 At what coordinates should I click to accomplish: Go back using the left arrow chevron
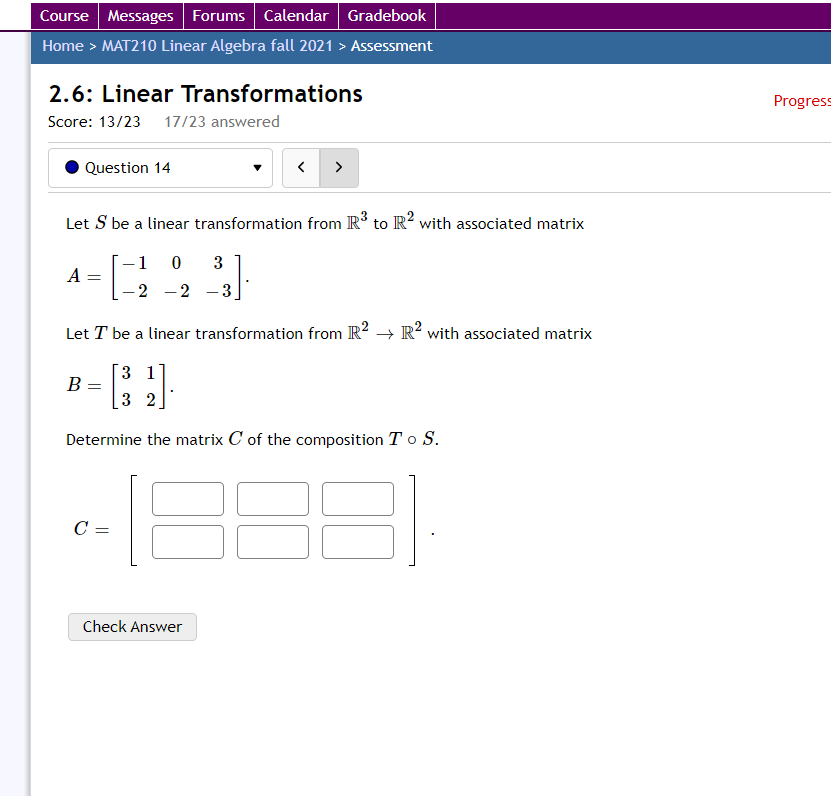click(301, 168)
